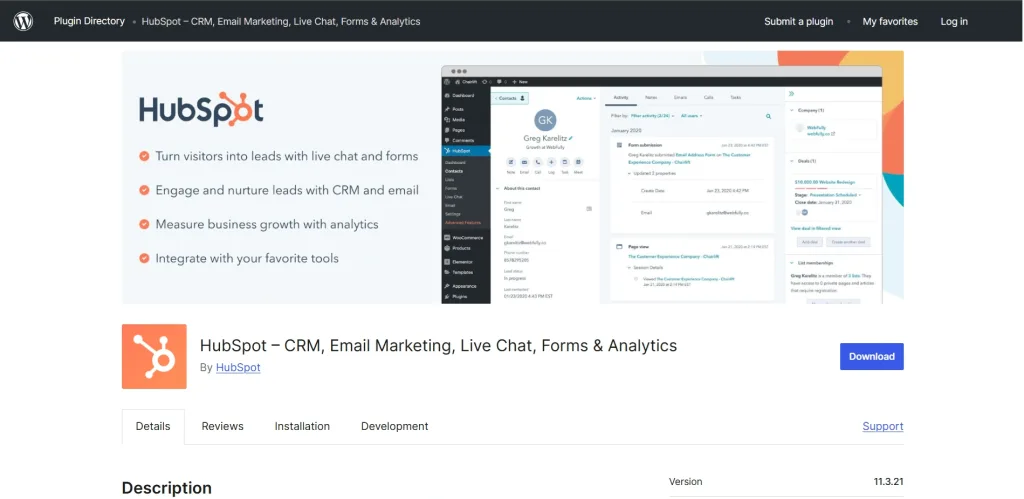The height and width of the screenshot is (499, 1024).
Task: Open the Actions dropdown on the contact
Action: [x=585, y=98]
